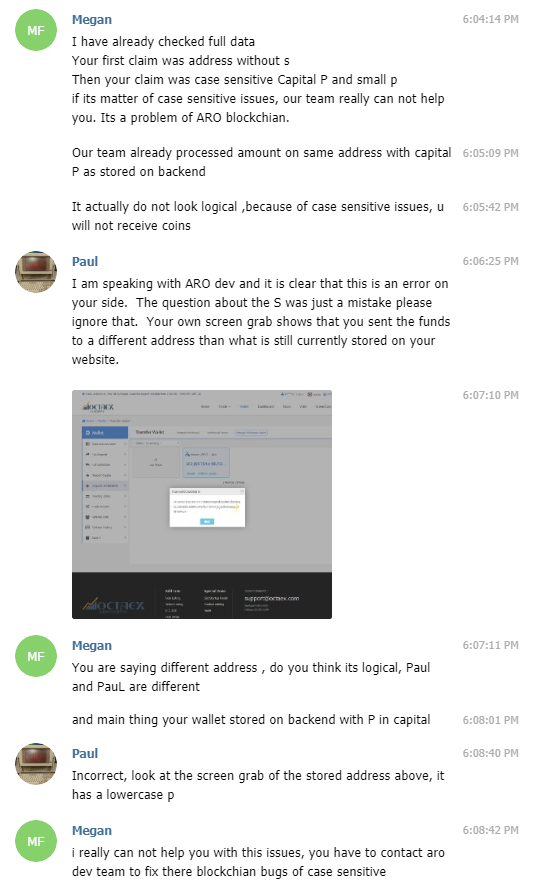
Task: Select message 'It actually do not look logical'
Action: pos(258,216)
